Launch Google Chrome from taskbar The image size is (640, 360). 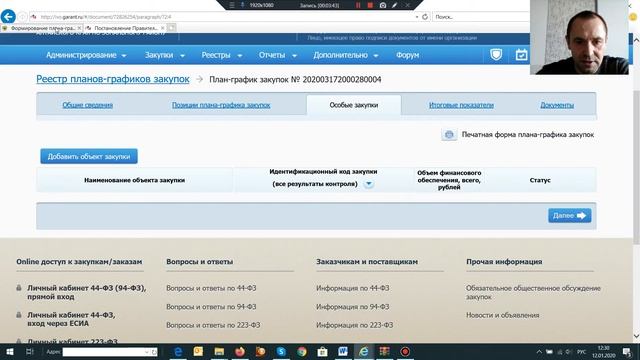click(x=302, y=351)
